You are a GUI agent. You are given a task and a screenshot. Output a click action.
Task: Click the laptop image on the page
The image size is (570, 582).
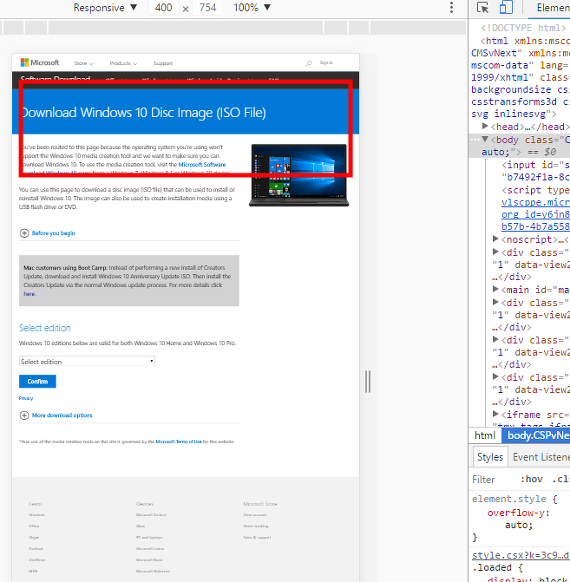[x=299, y=175]
